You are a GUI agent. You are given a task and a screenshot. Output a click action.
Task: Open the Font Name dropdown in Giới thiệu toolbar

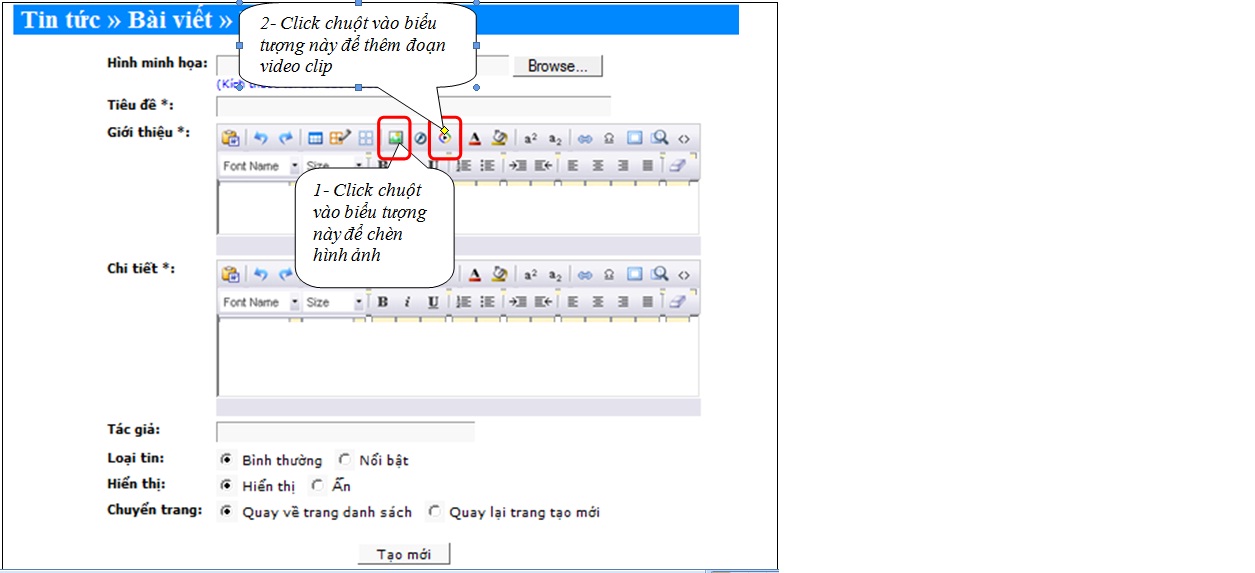pyautogui.click(x=260, y=166)
